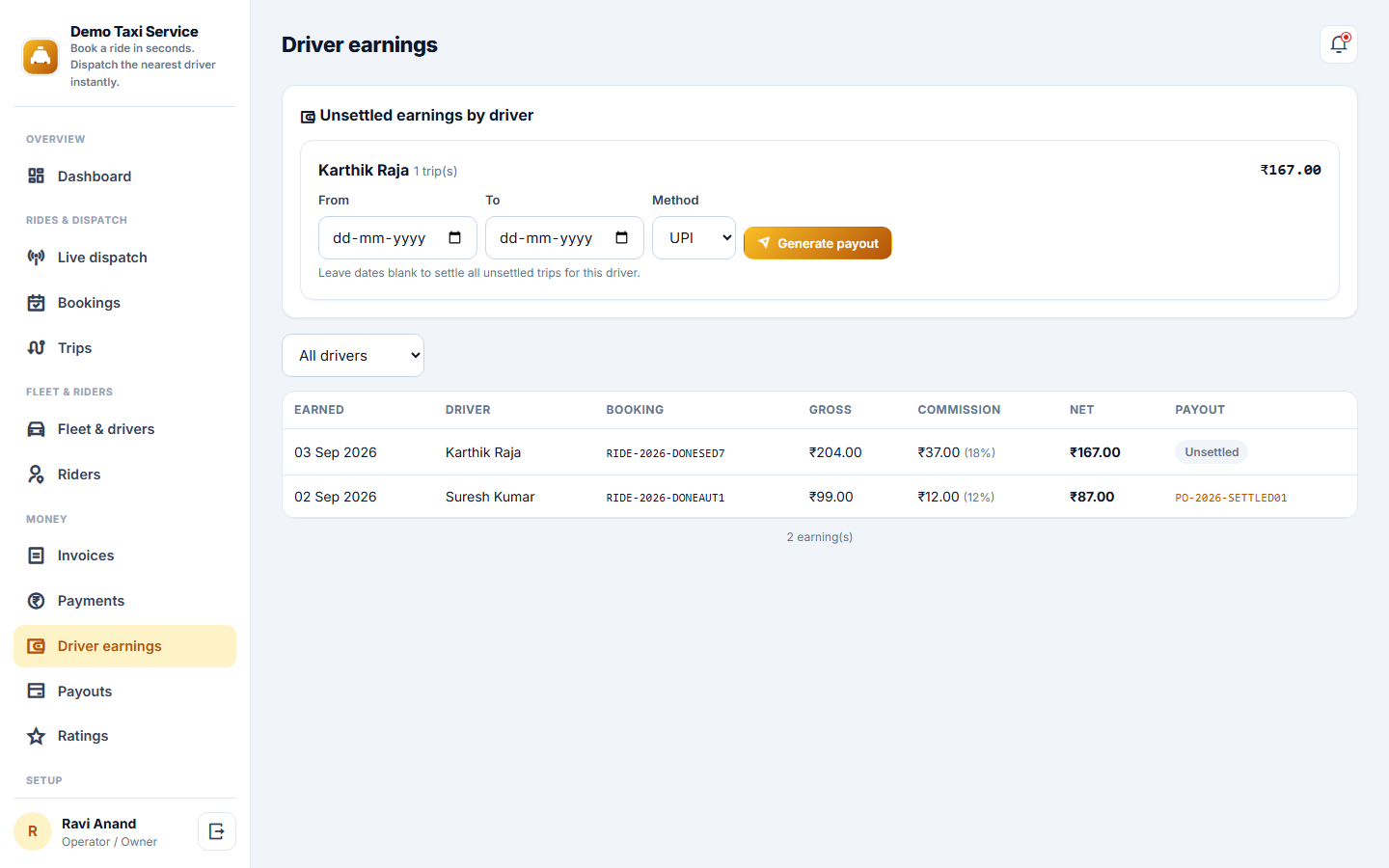Open the From date calendar picker icon
This screenshot has width=1389, height=868.
pos(455,237)
